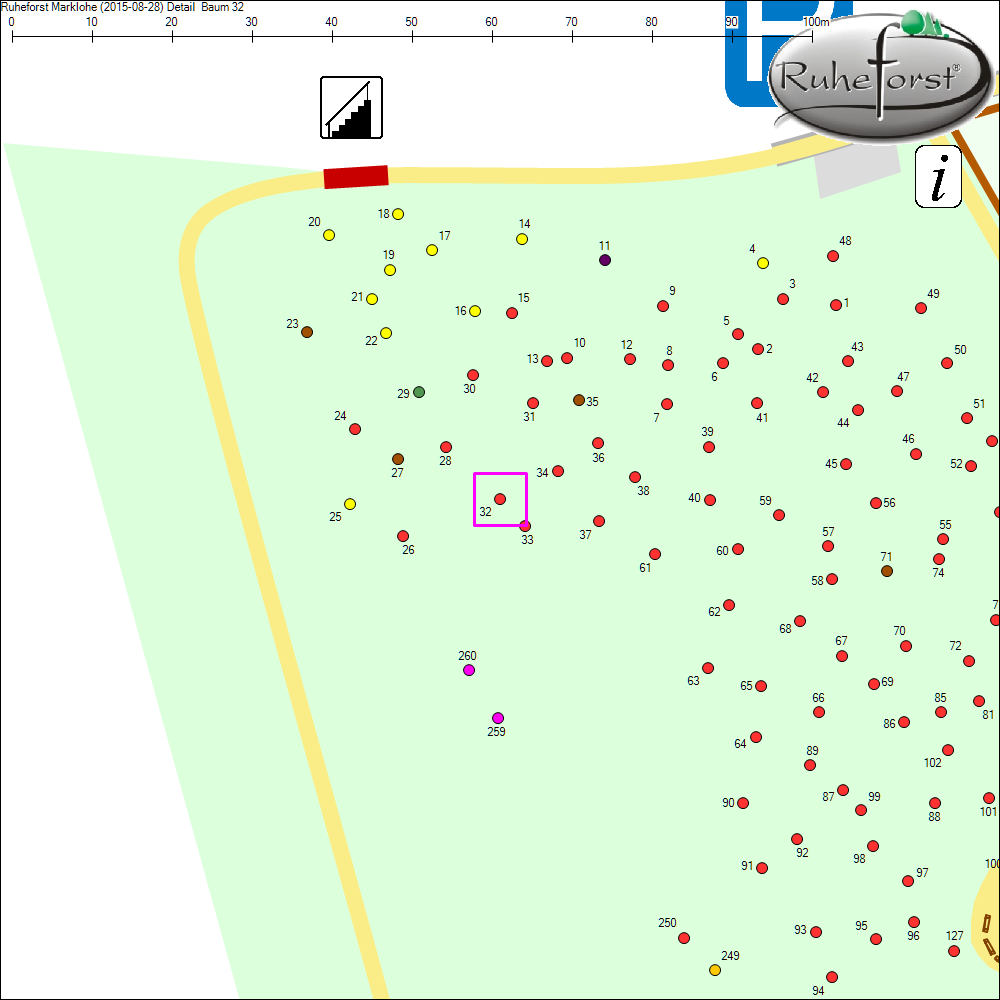Select red tree marker 102
The width and height of the screenshot is (1000, 1000).
[948, 750]
